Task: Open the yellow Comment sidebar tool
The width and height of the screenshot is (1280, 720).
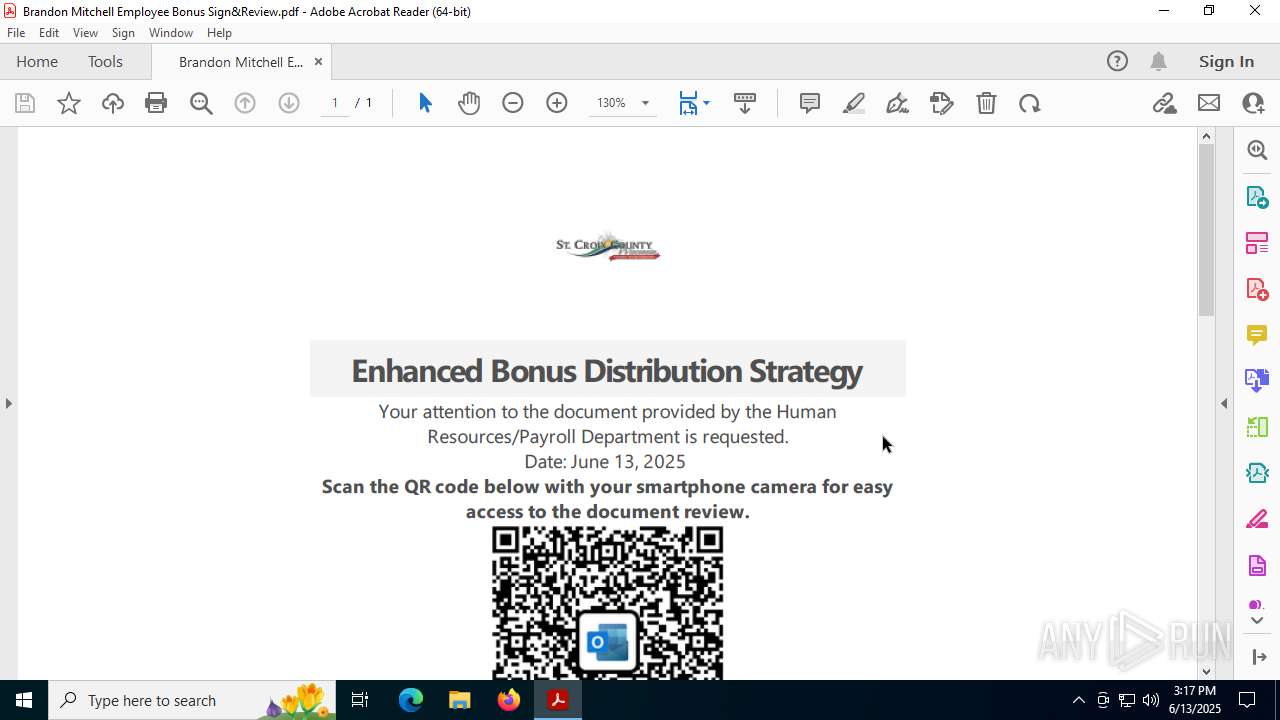Action: point(1257,334)
